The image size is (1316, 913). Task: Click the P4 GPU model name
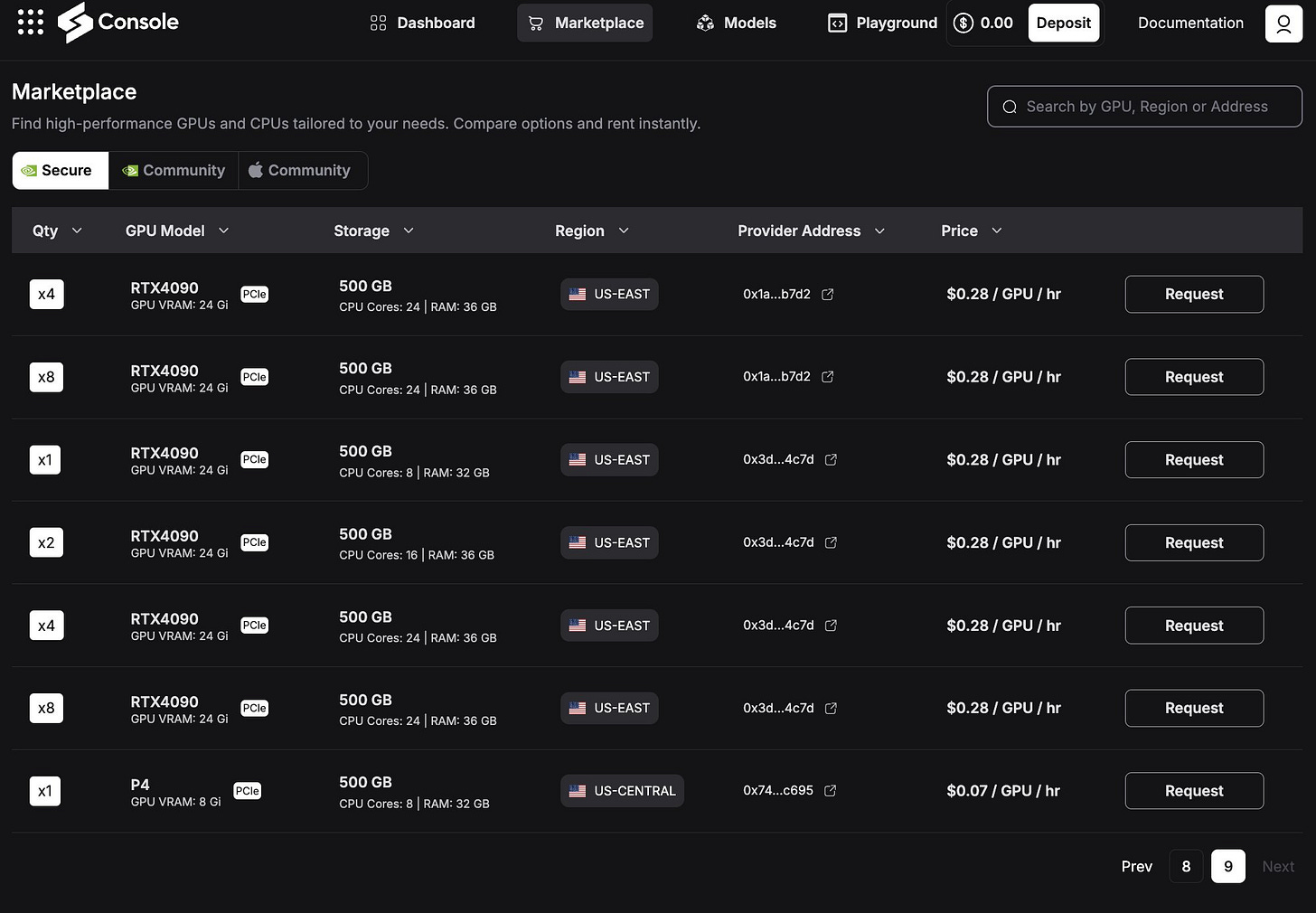140,785
